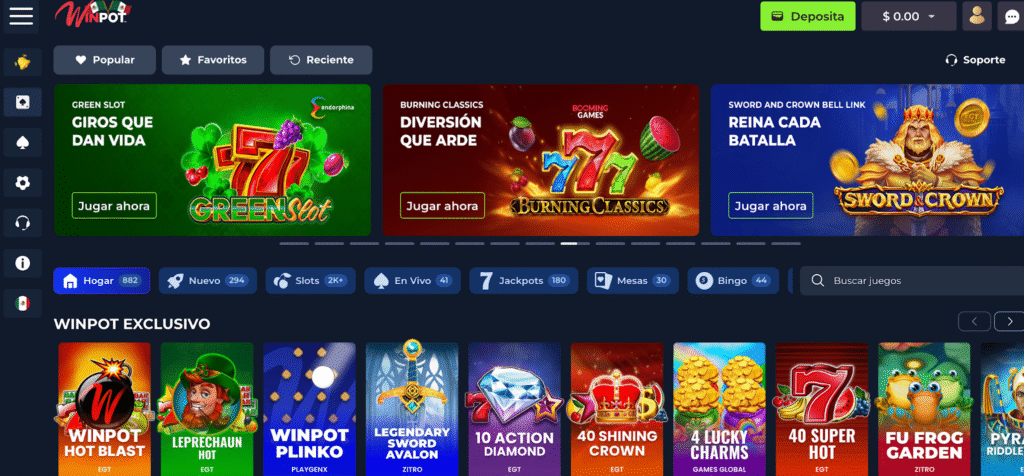Viewport: 1024px width, 476px height.
Task: Select the spade live casino sidebar icon
Action: click(22, 142)
